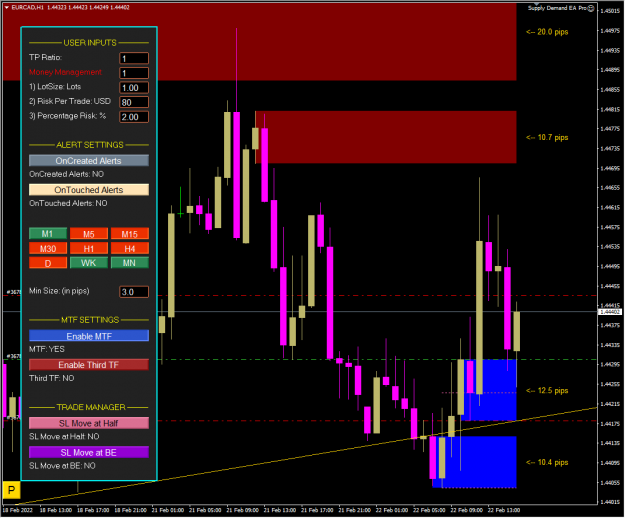The image size is (625, 518).
Task: Click the Risk Per Trade: USD field
Action: [134, 102]
